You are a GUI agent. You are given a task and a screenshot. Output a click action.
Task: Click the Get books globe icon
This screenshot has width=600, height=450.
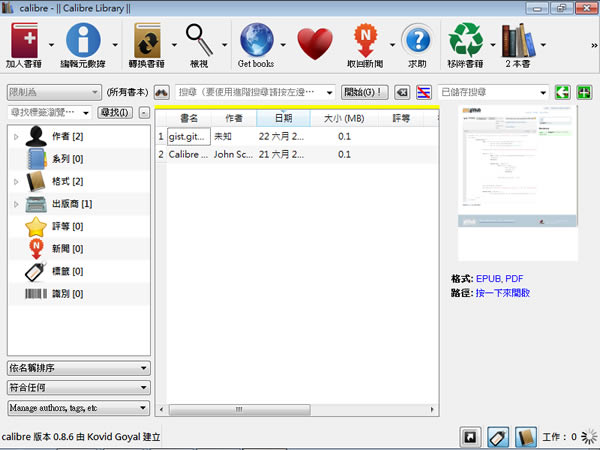256,44
